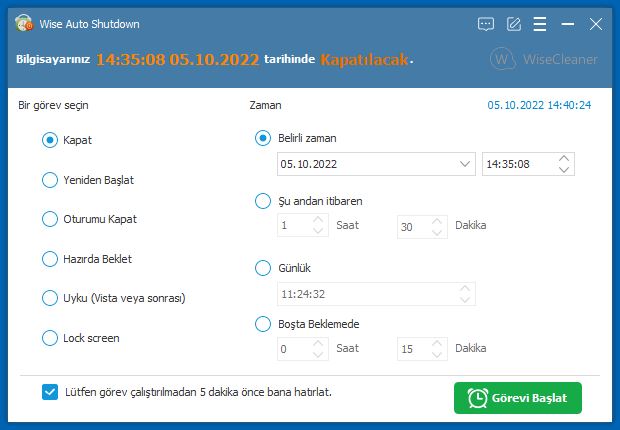Viewport: 620px width, 430px height.
Task: Decrease the 14:35:08 time with down arrow
Action: point(564,169)
